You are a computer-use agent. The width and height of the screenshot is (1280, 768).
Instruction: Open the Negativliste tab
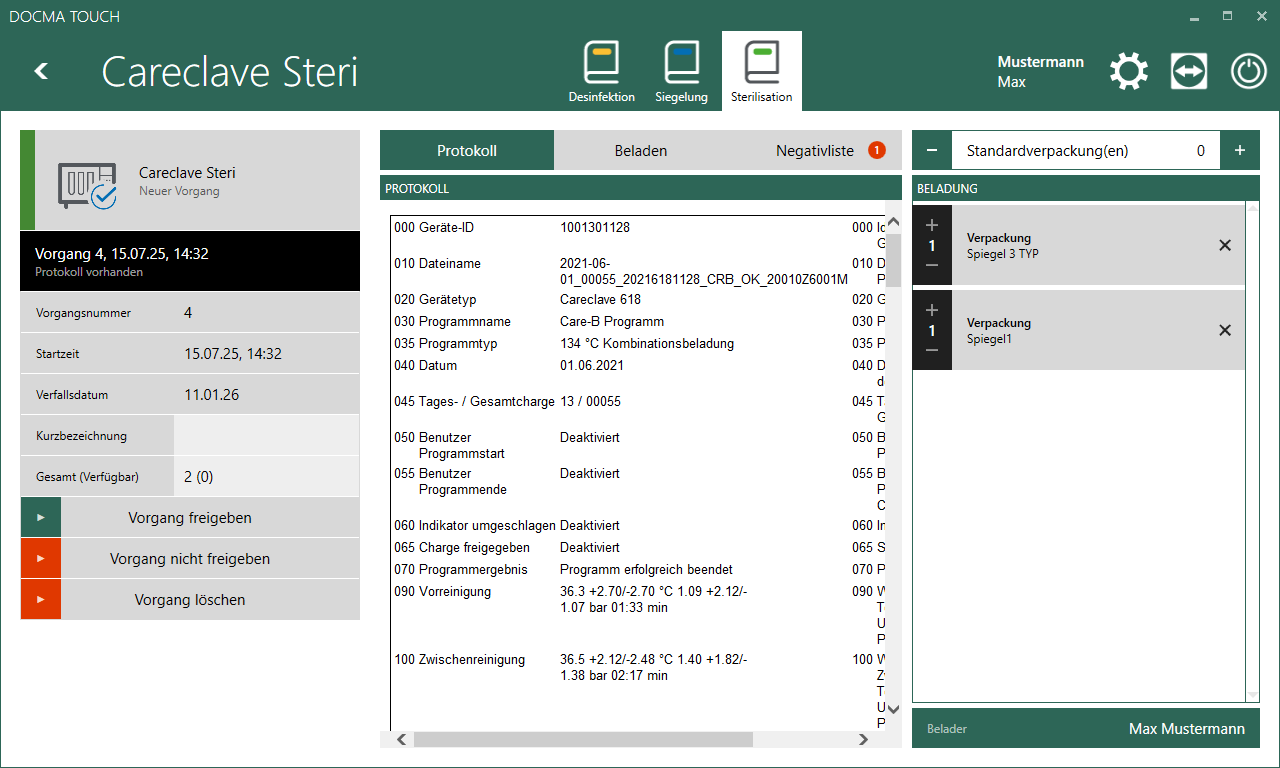815,151
